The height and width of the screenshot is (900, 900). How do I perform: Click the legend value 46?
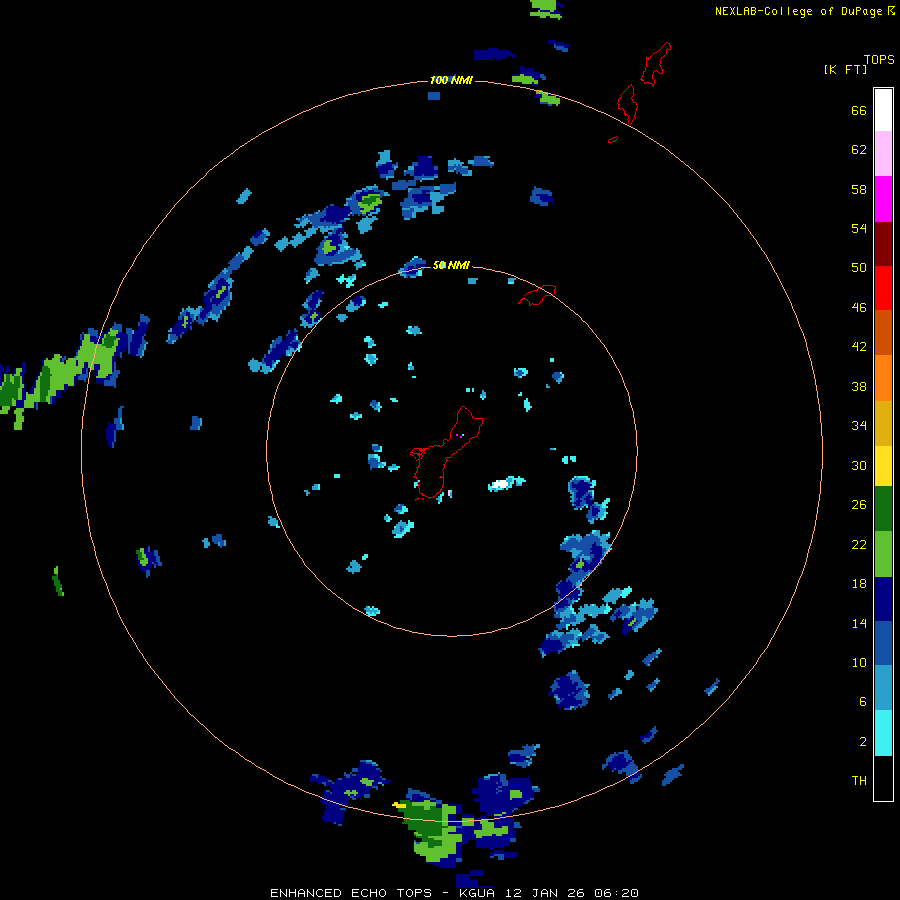[x=859, y=308]
